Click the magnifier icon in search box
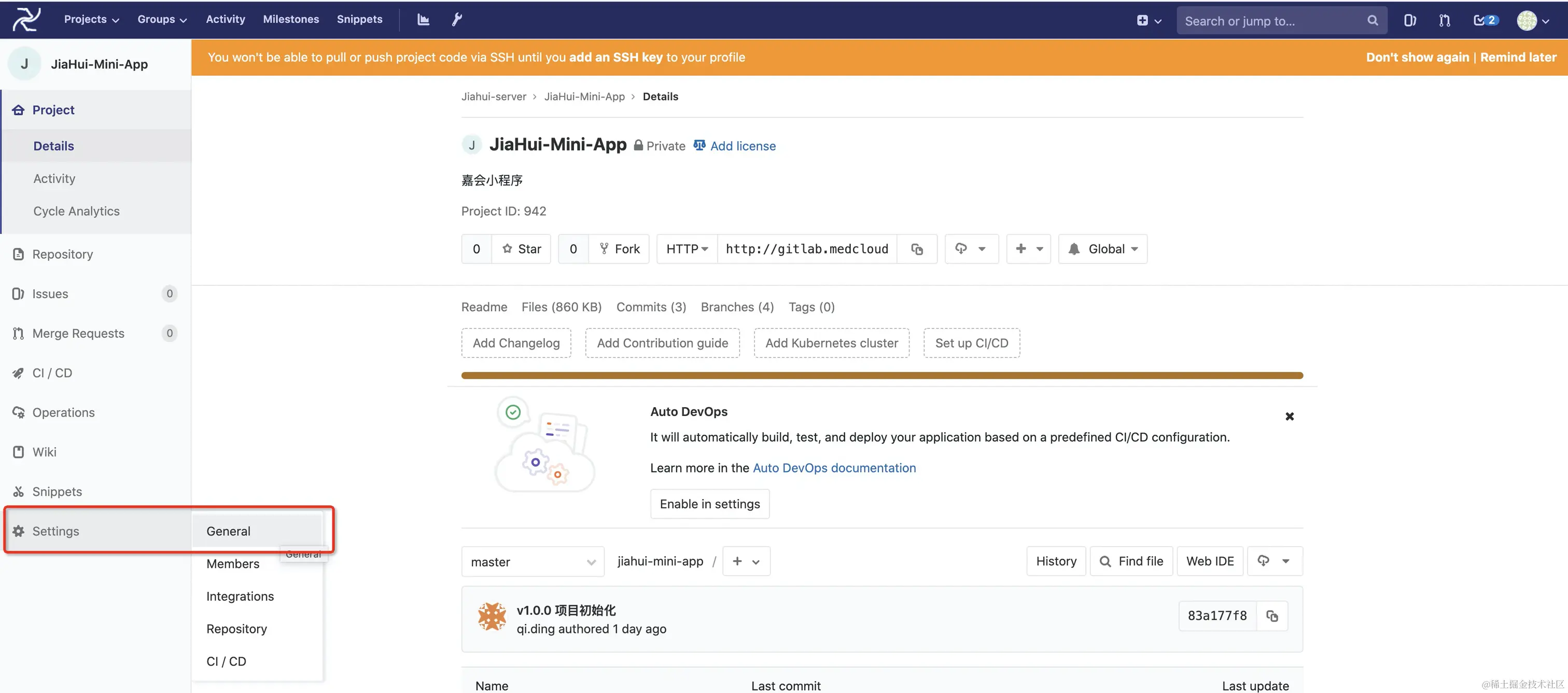Viewport: 1568px width, 693px height. point(1372,20)
